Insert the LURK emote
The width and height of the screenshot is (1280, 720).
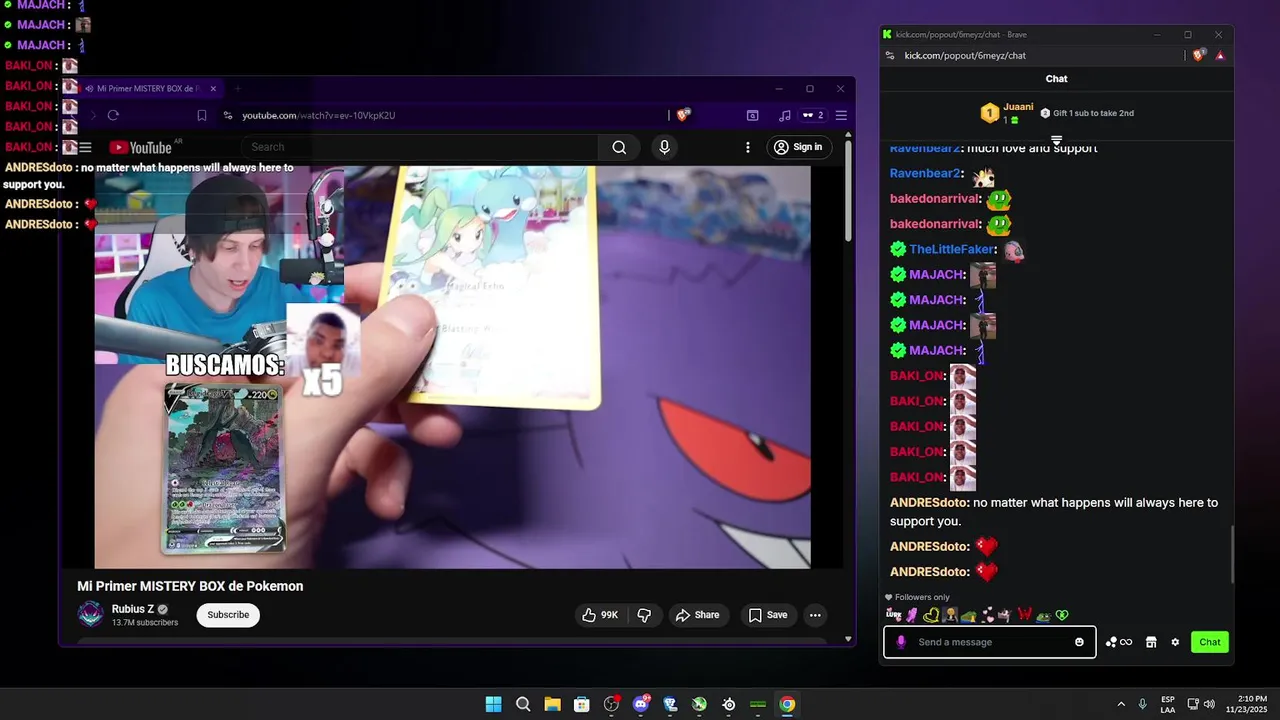(x=893, y=615)
